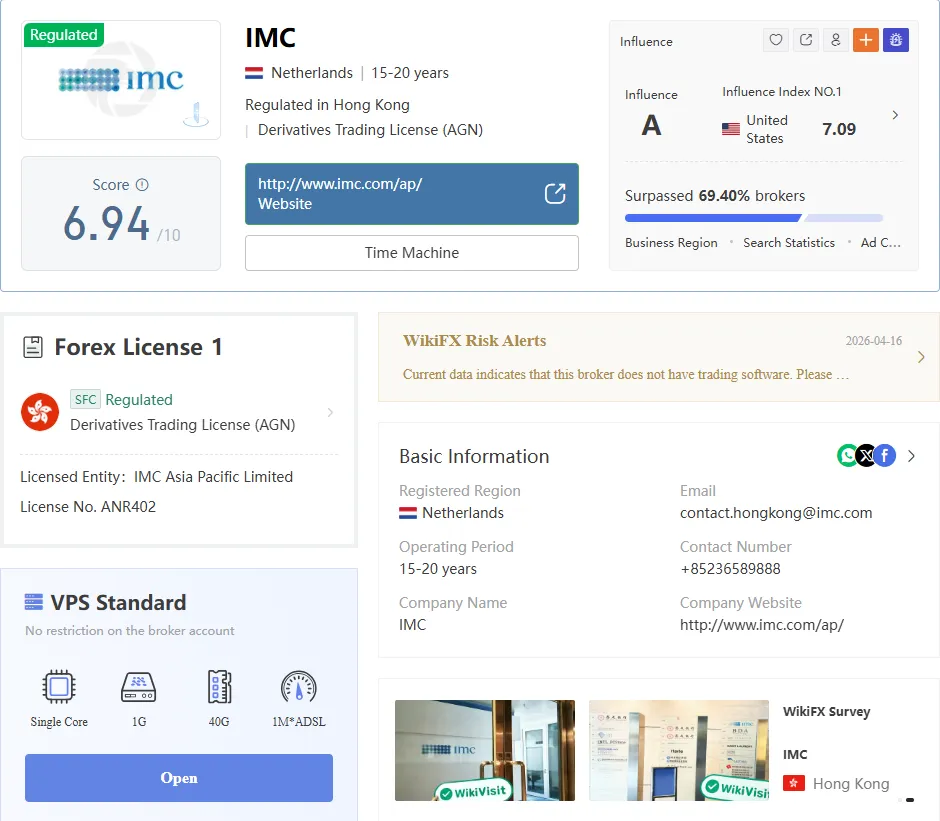Click the Influence grade A

click(x=651, y=125)
